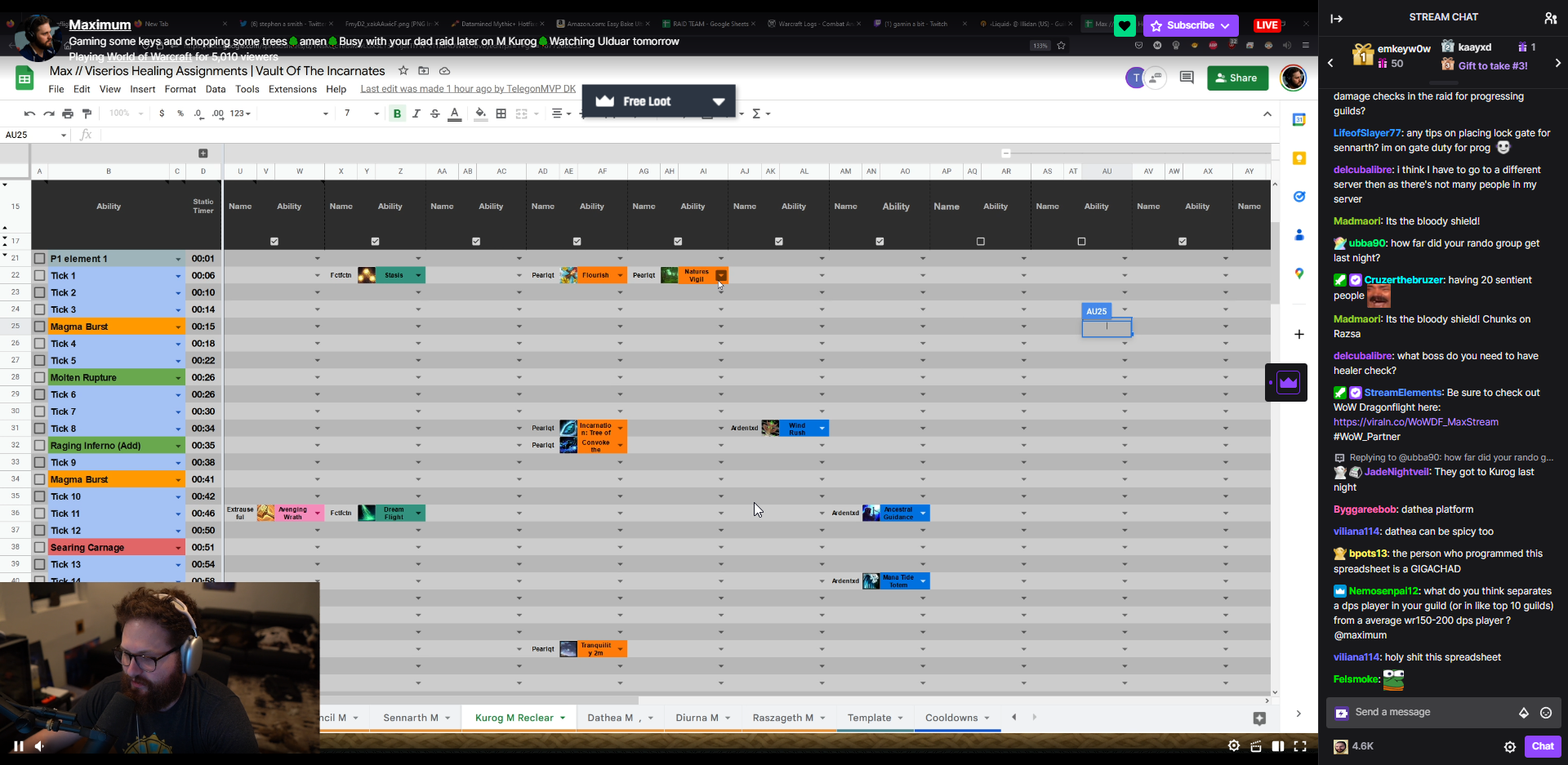This screenshot has width=1568, height=765.
Task: Open the video player settings gear
Action: tap(1234, 745)
